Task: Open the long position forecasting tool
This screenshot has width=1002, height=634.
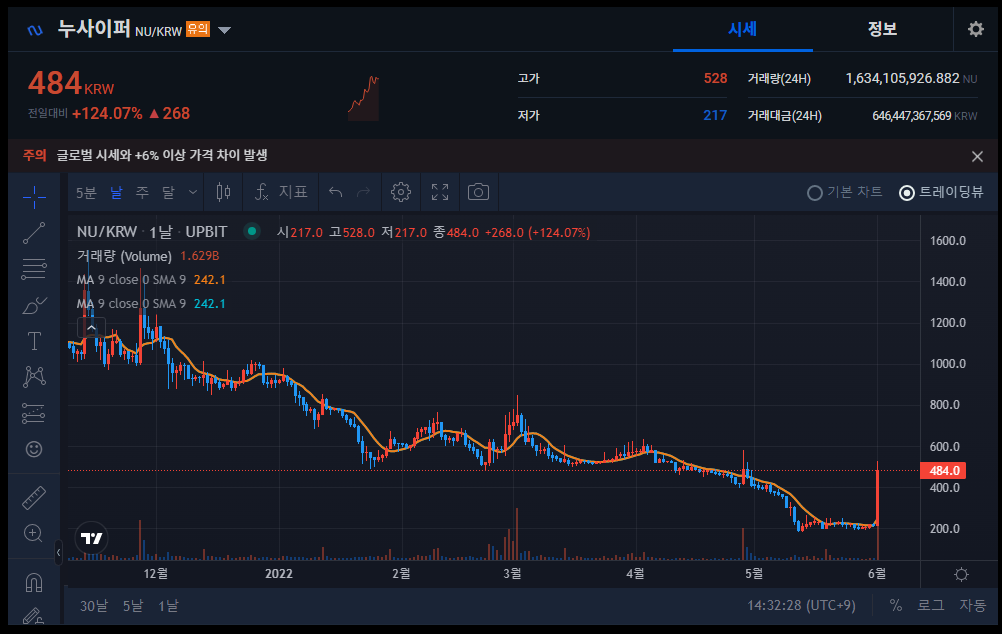Action: (34, 413)
